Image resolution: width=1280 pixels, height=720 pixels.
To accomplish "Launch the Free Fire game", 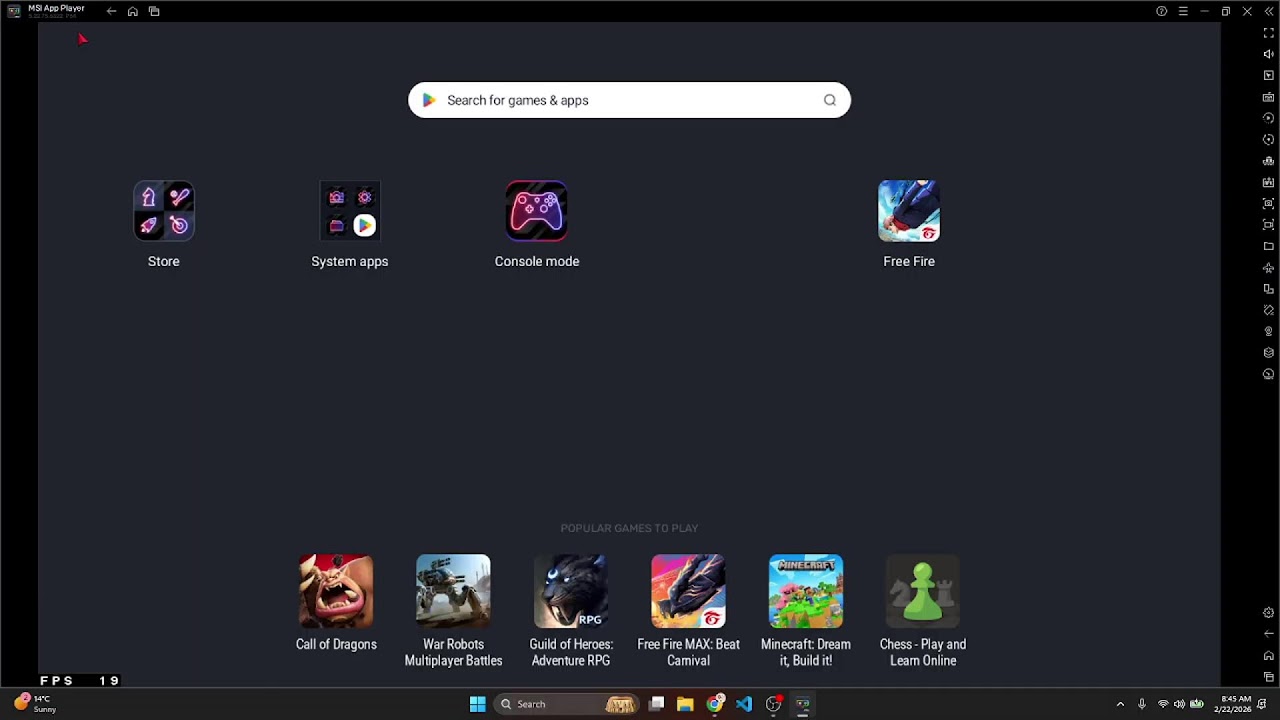I will point(909,211).
